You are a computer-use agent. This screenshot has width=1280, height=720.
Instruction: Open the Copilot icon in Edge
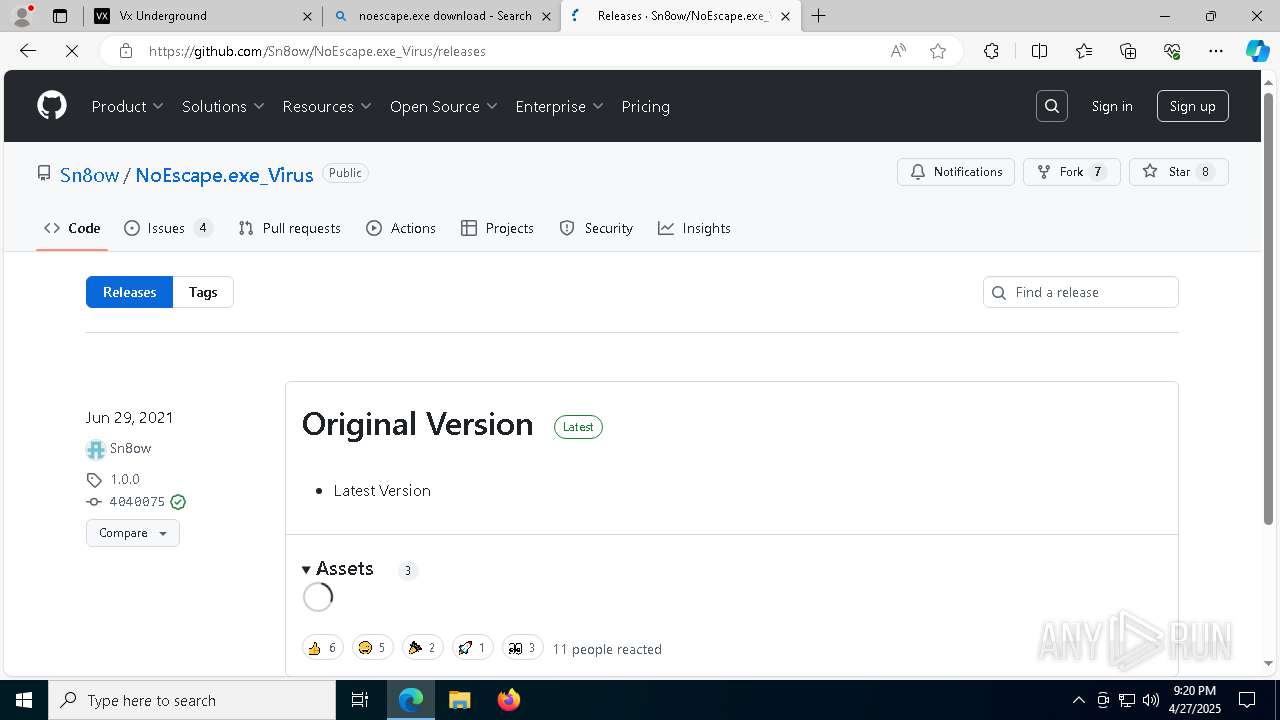tap(1257, 51)
